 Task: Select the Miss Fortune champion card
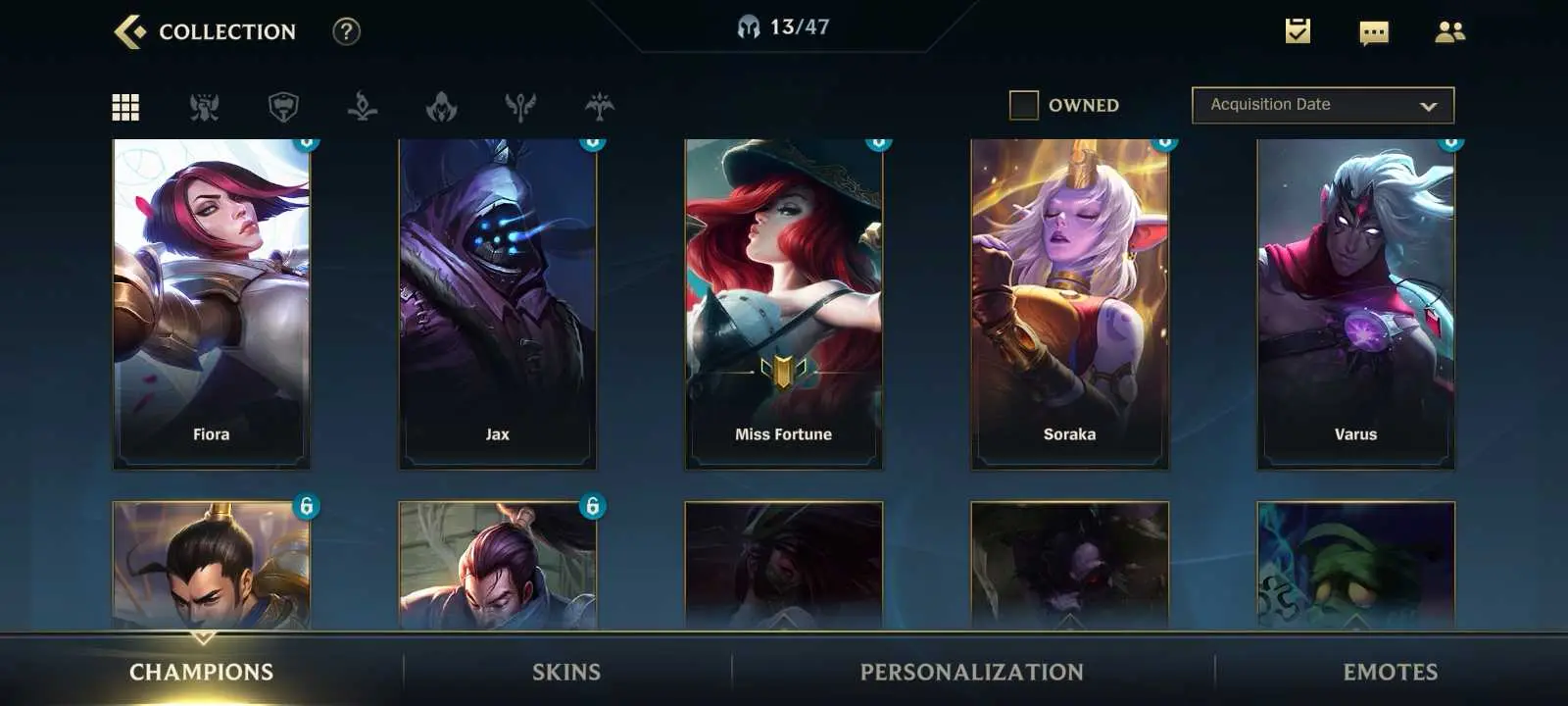783,304
